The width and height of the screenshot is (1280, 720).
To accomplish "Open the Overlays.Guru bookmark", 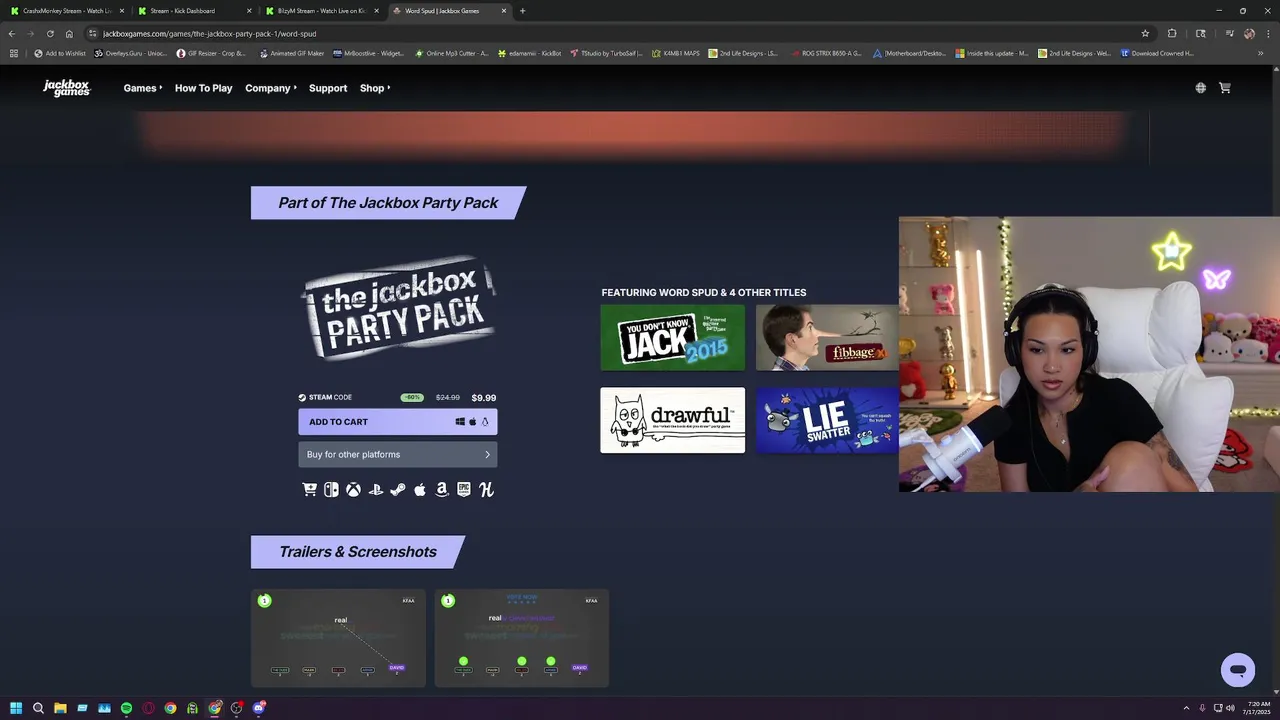I will tap(130, 53).
